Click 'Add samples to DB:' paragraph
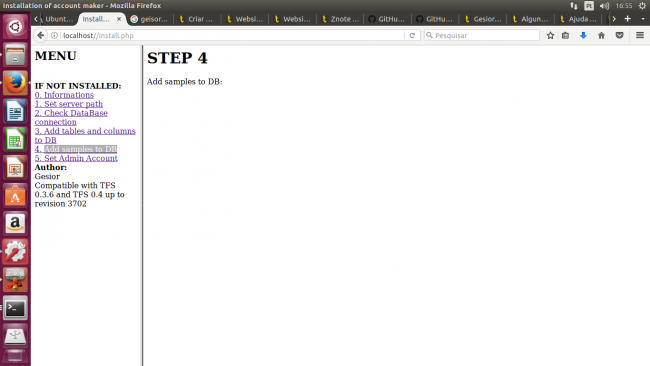 point(184,82)
